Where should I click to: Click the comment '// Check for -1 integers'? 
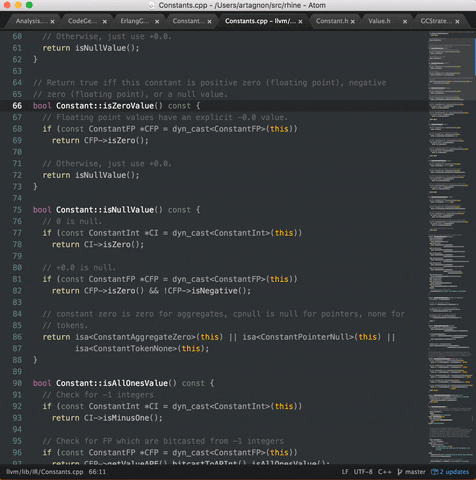click(x=98, y=395)
